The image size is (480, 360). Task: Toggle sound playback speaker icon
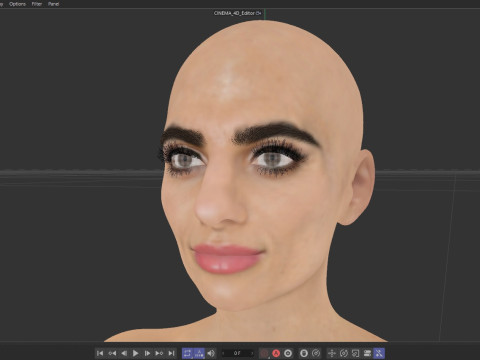tap(211, 353)
